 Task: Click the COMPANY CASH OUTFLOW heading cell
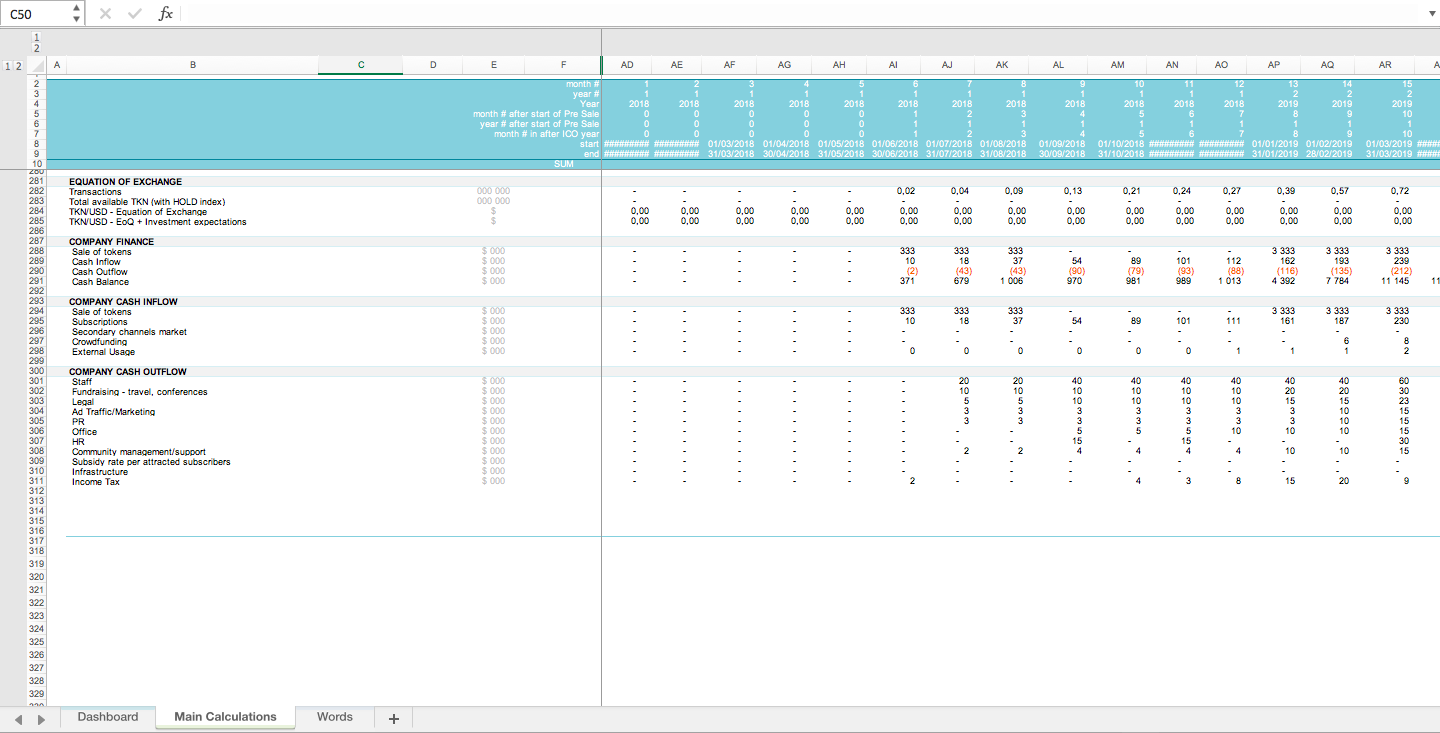click(x=129, y=372)
